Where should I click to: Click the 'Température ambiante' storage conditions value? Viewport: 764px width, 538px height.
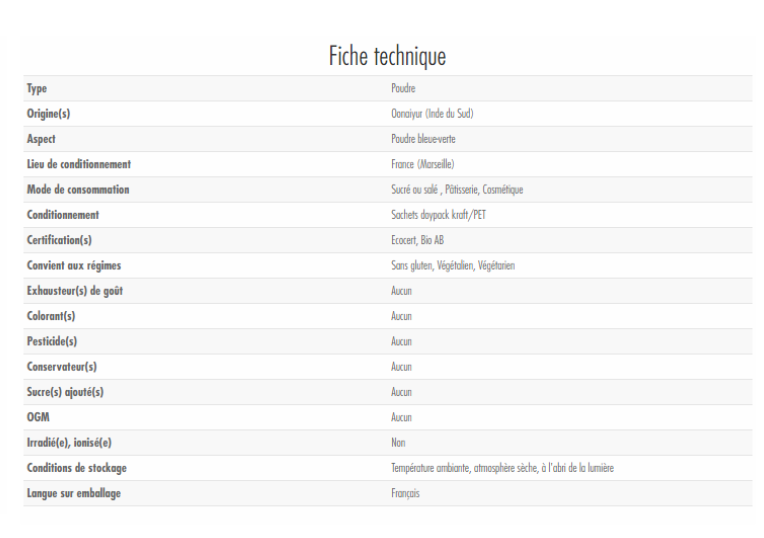(x=502, y=468)
